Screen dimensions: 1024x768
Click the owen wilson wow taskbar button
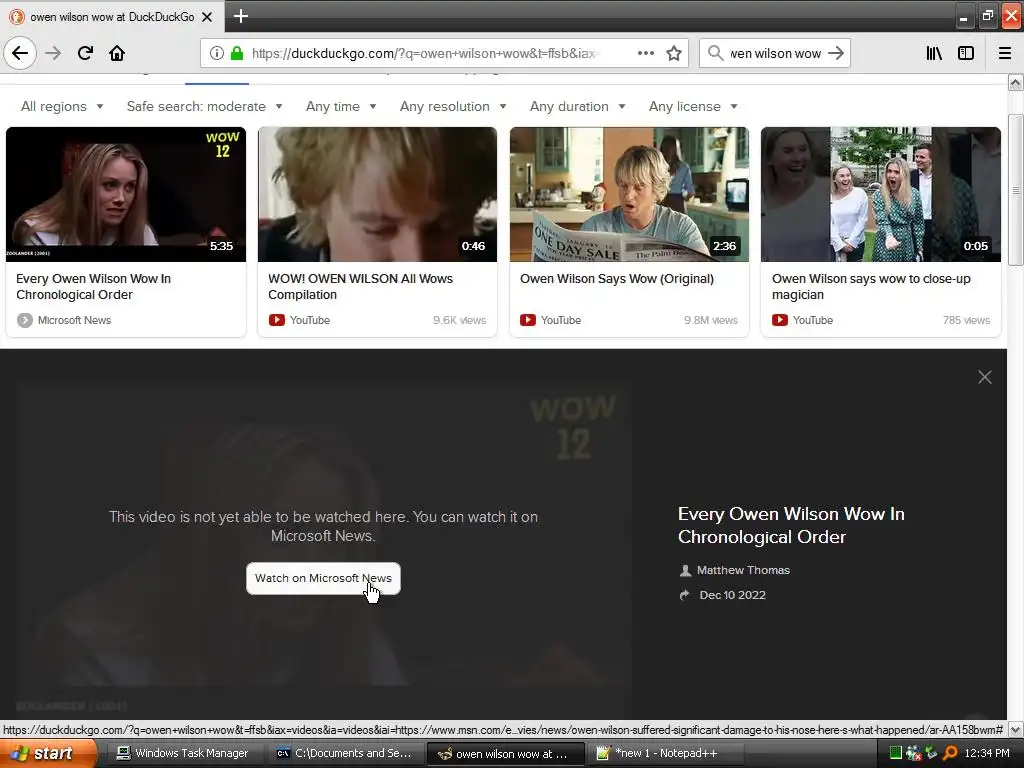coord(505,754)
